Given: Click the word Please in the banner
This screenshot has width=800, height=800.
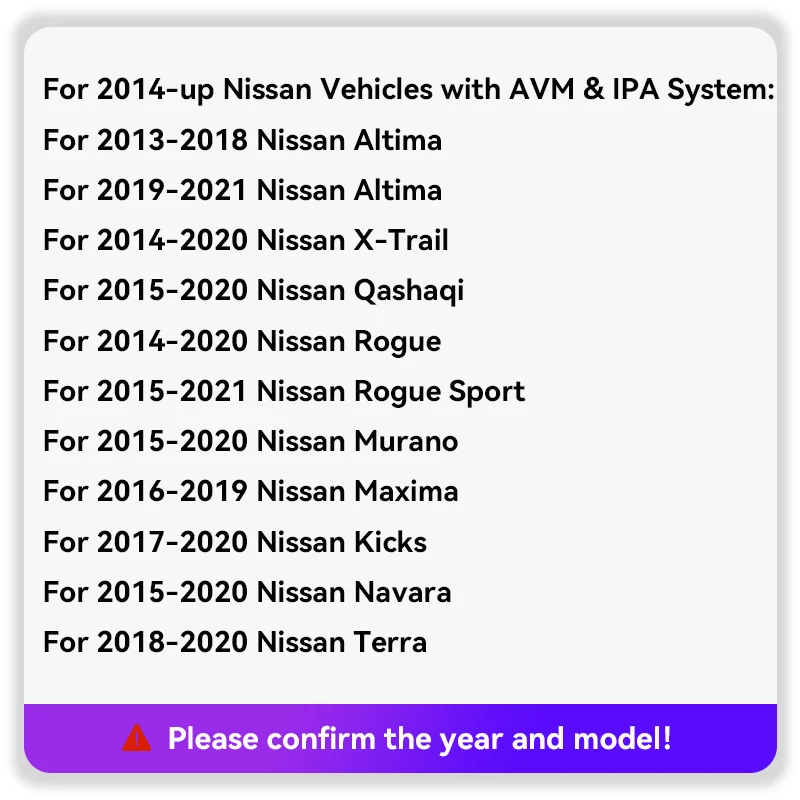Looking at the screenshot, I should (x=213, y=738).
